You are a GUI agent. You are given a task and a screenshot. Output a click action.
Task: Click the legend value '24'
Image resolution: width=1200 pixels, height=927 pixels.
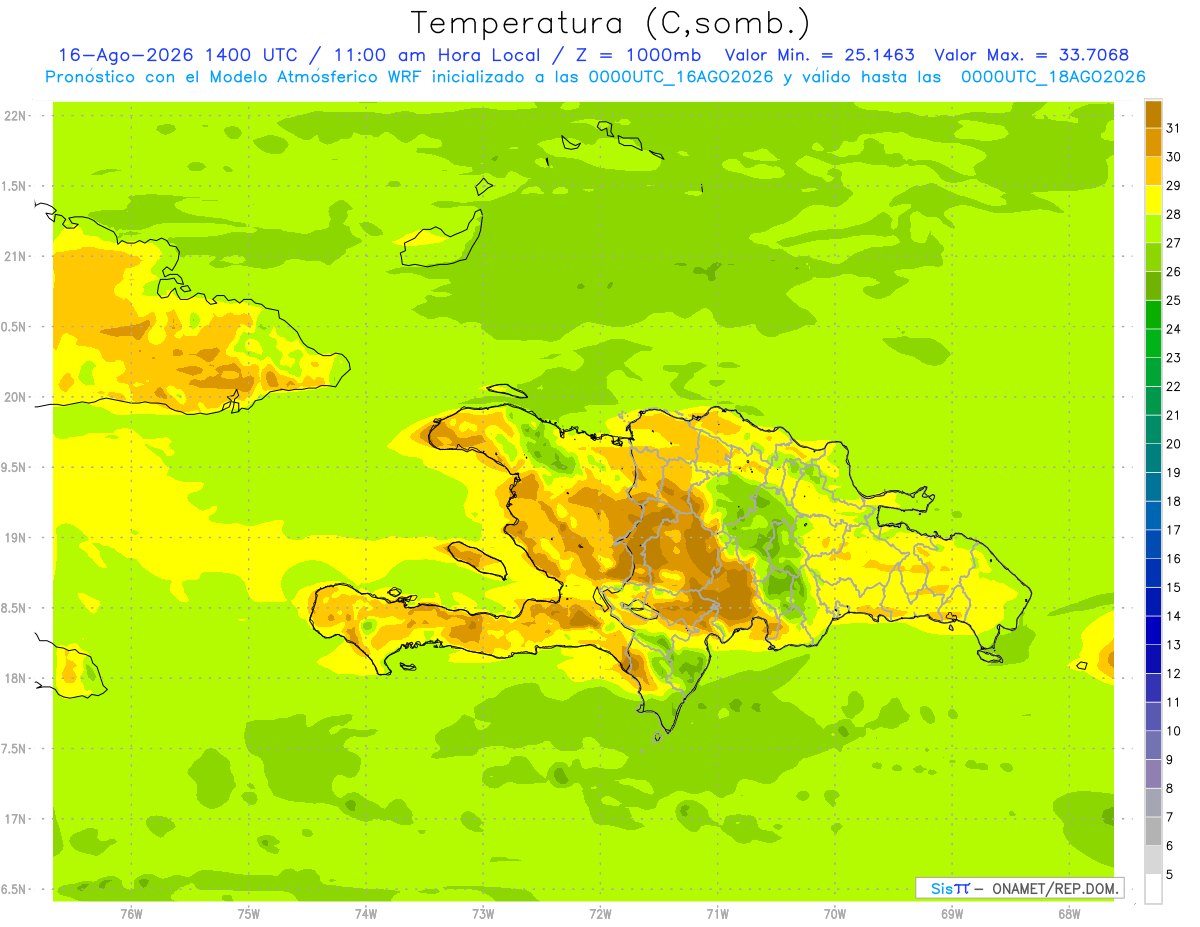1174,329
